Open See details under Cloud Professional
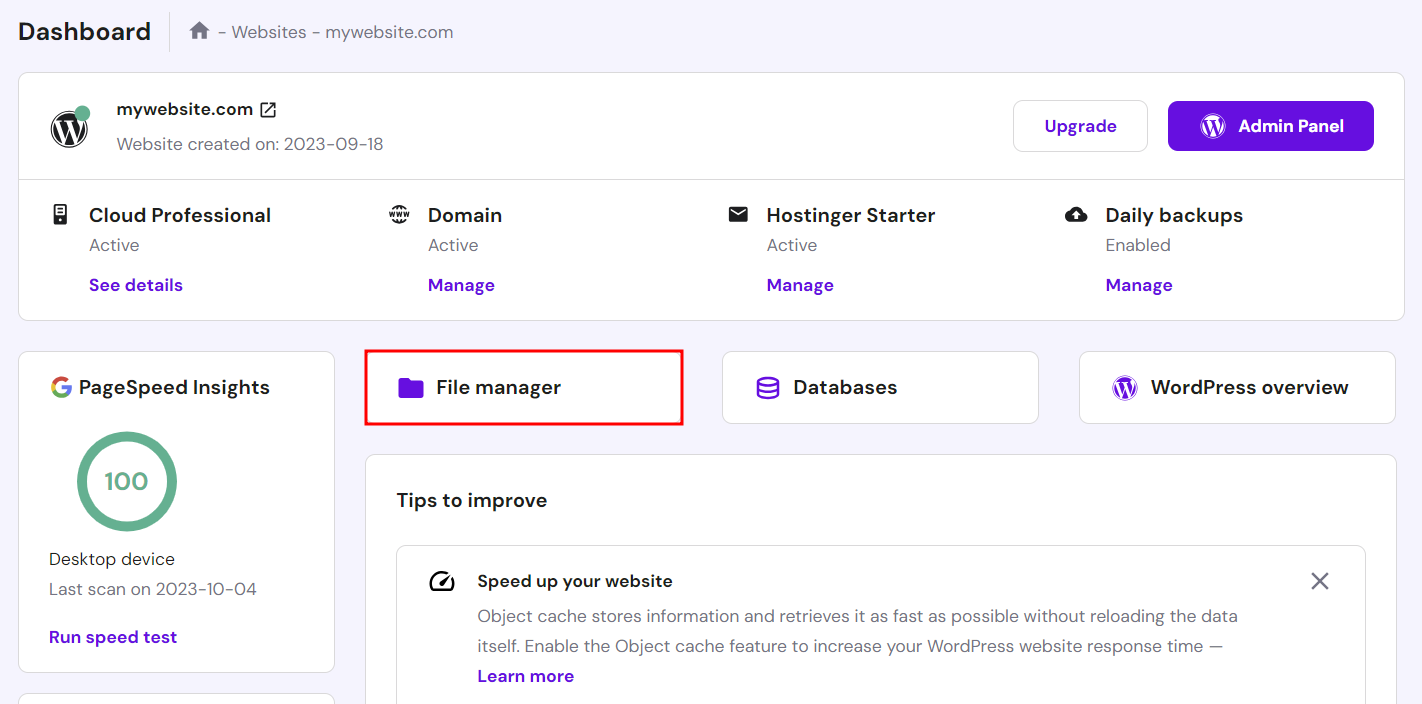The width and height of the screenshot is (1422, 704). coord(135,285)
